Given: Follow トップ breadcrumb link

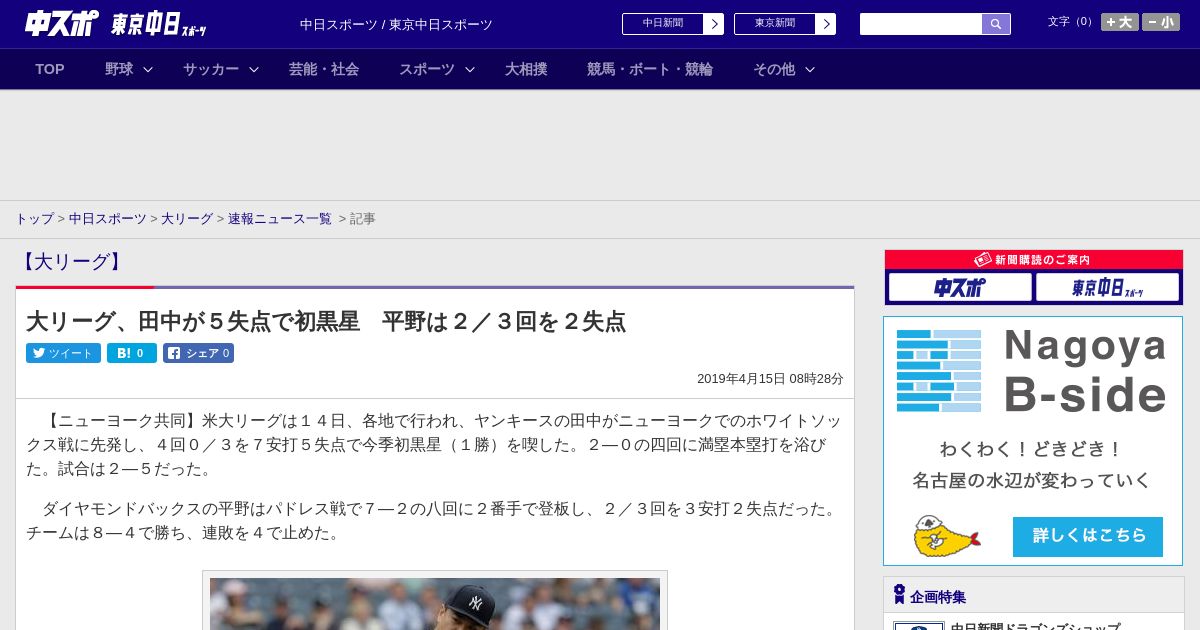Looking at the screenshot, I should (x=34, y=218).
